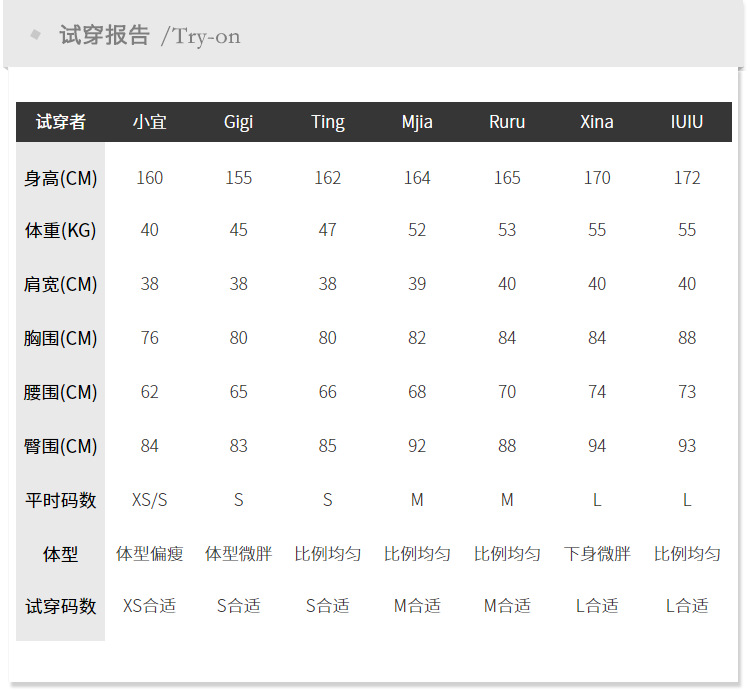Click the 胸围(CM) row label
The height and width of the screenshot is (690, 750).
coord(61,339)
